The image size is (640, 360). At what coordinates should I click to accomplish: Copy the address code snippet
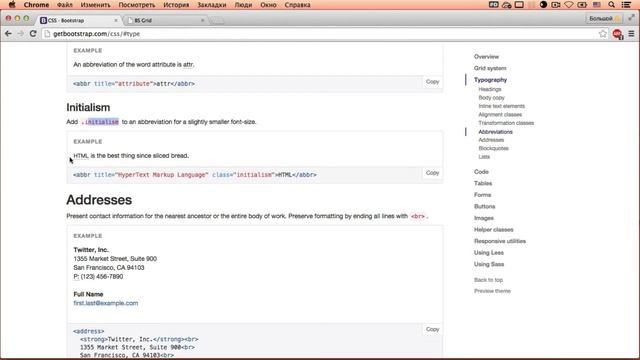pos(432,329)
